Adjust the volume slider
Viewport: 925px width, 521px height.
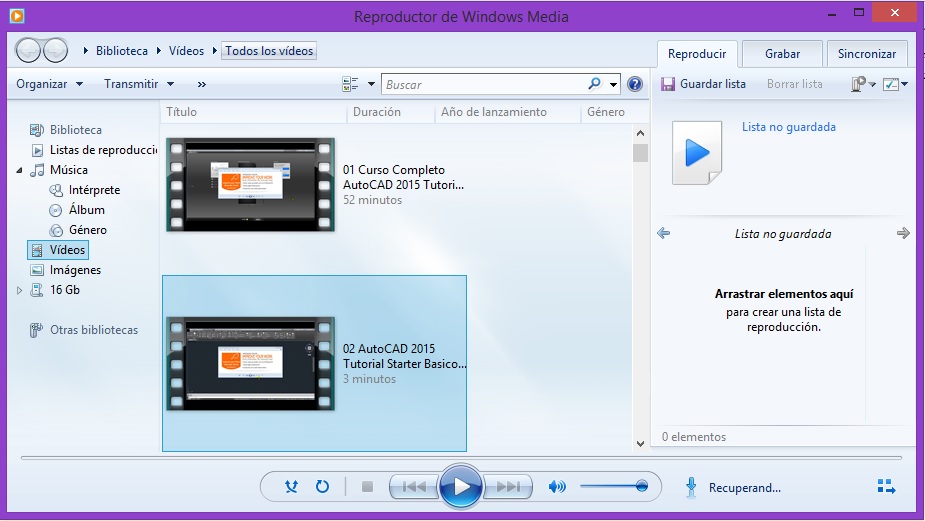coord(613,487)
